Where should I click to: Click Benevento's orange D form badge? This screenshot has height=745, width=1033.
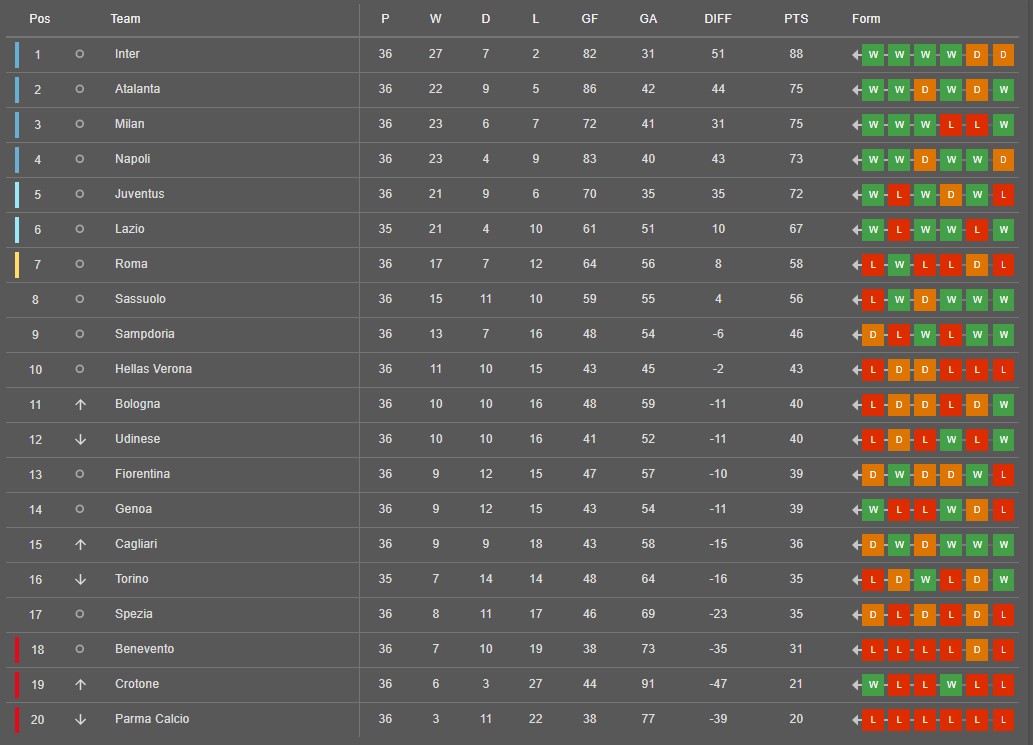click(x=977, y=649)
